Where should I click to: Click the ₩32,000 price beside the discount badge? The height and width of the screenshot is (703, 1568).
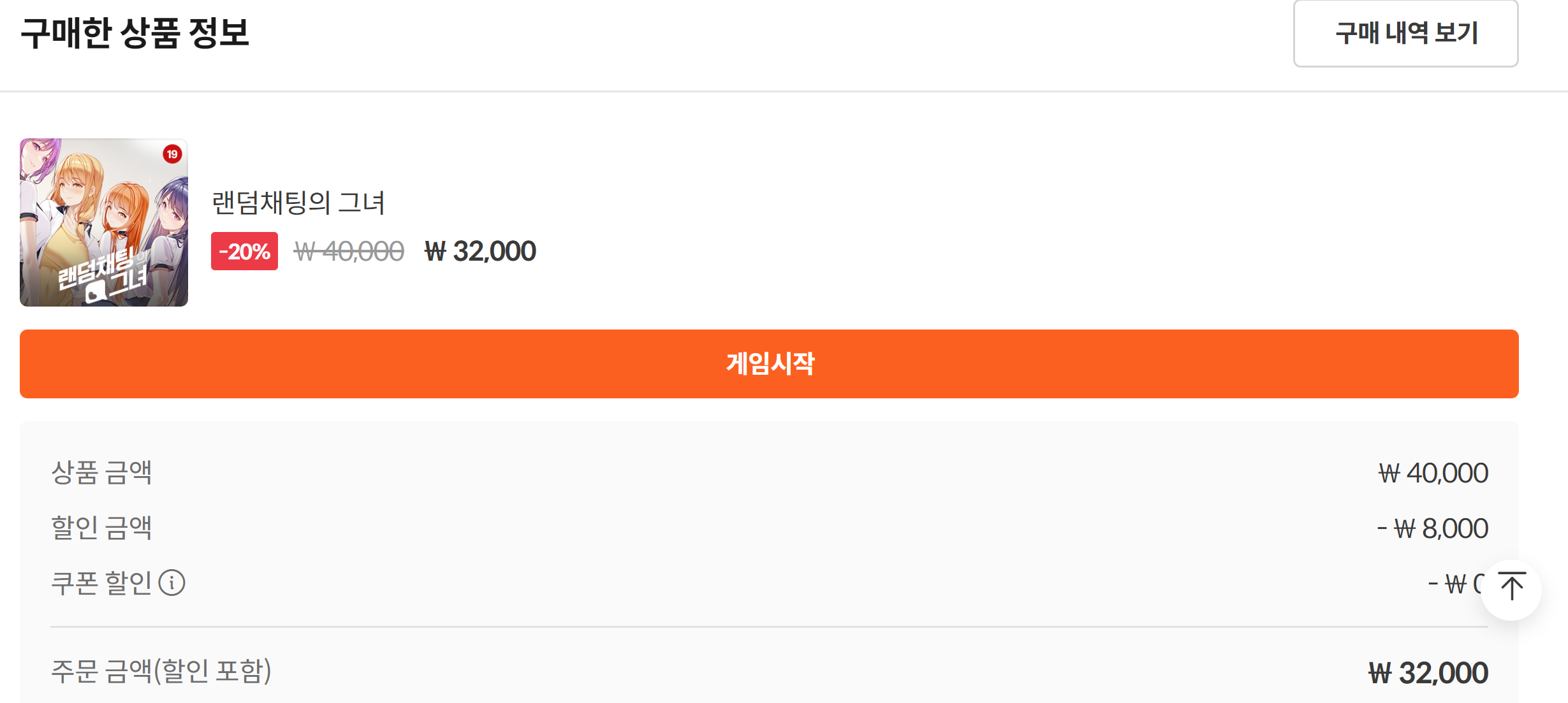pos(480,251)
